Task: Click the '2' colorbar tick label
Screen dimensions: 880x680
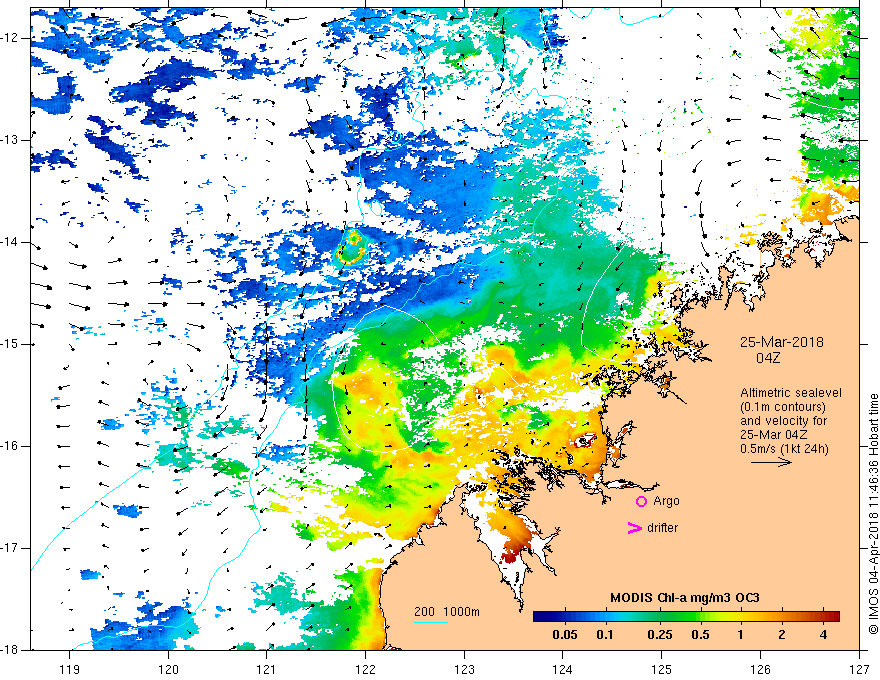Action: click(x=782, y=635)
